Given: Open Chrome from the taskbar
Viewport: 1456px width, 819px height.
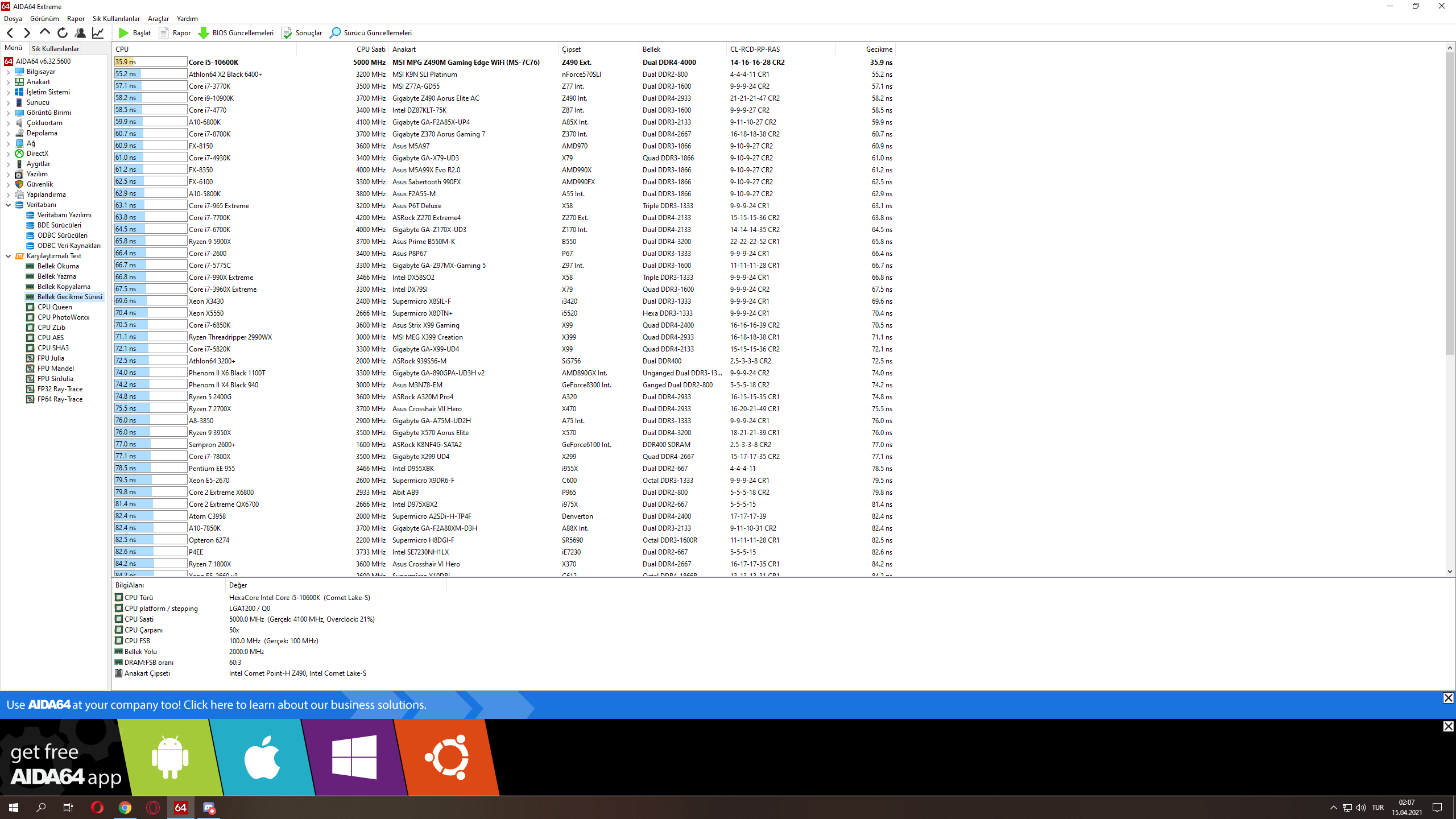Looking at the screenshot, I should click(125, 808).
